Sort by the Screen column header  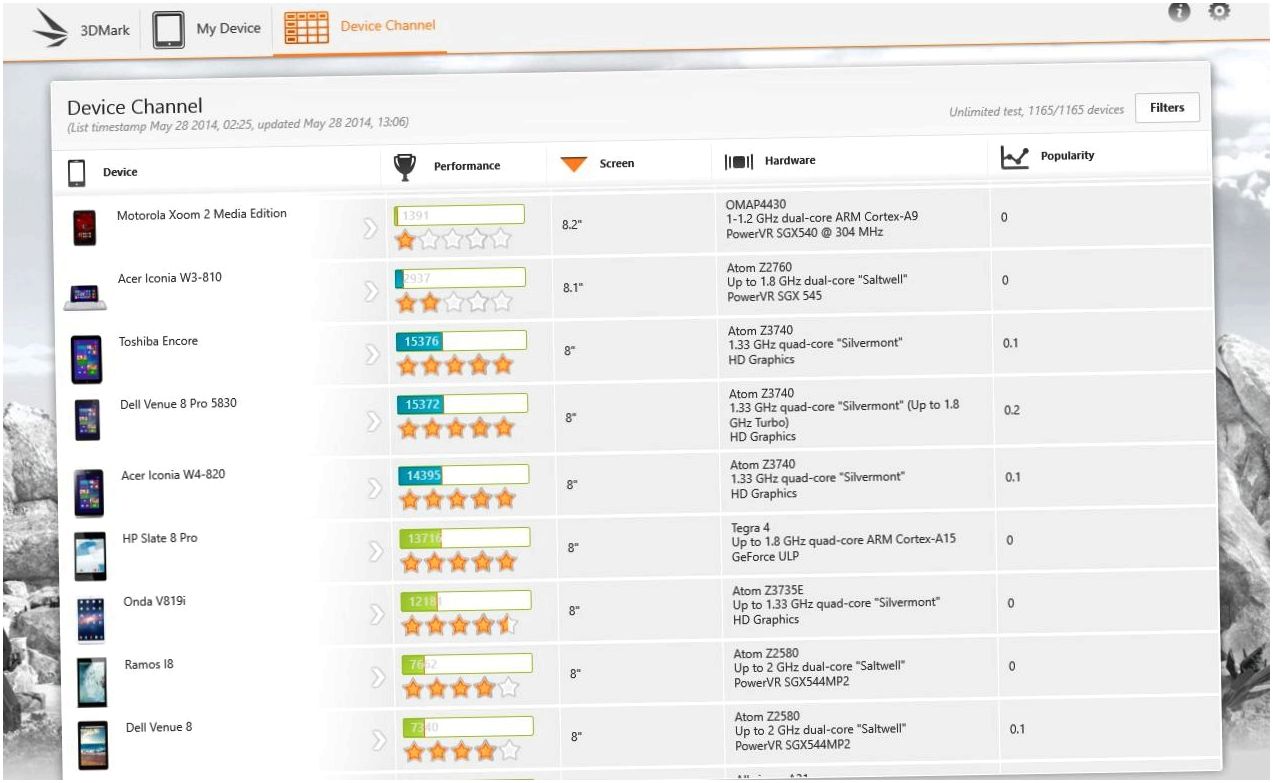coord(616,163)
